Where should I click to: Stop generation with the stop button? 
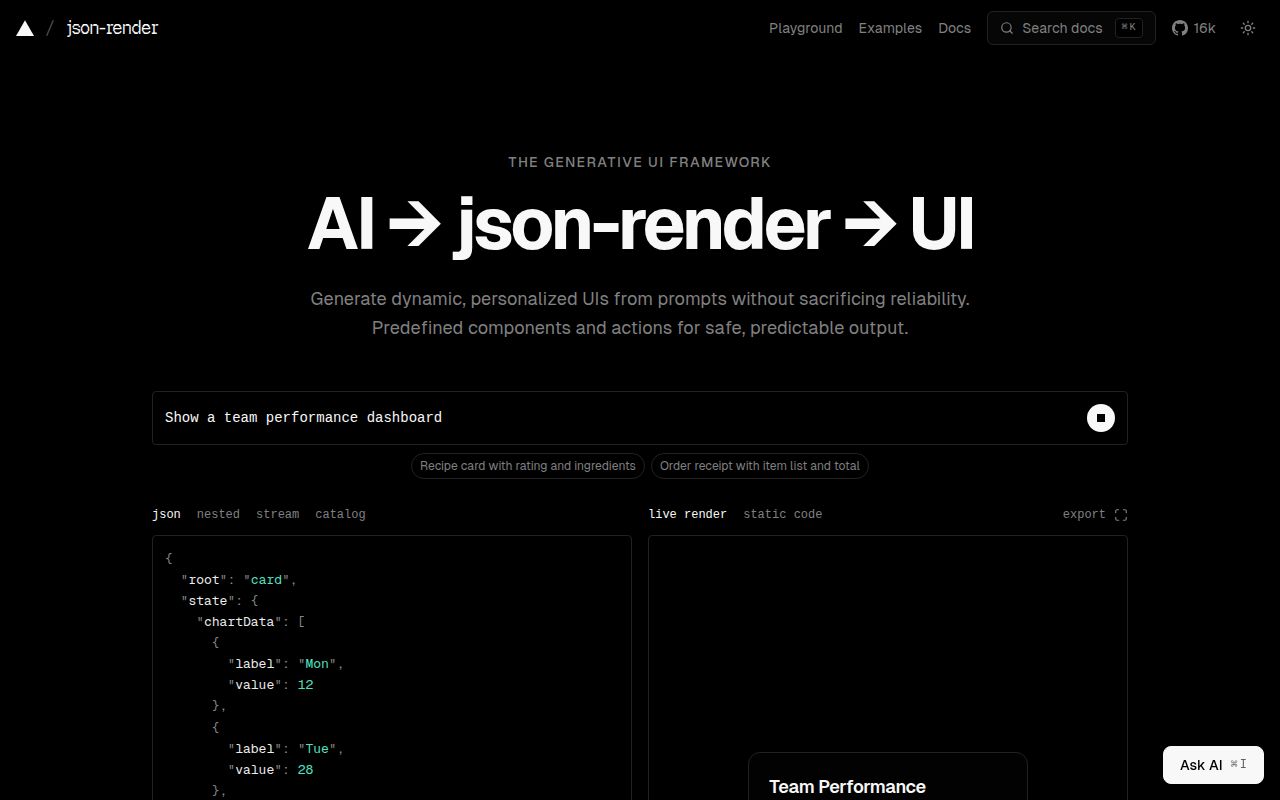point(1100,418)
